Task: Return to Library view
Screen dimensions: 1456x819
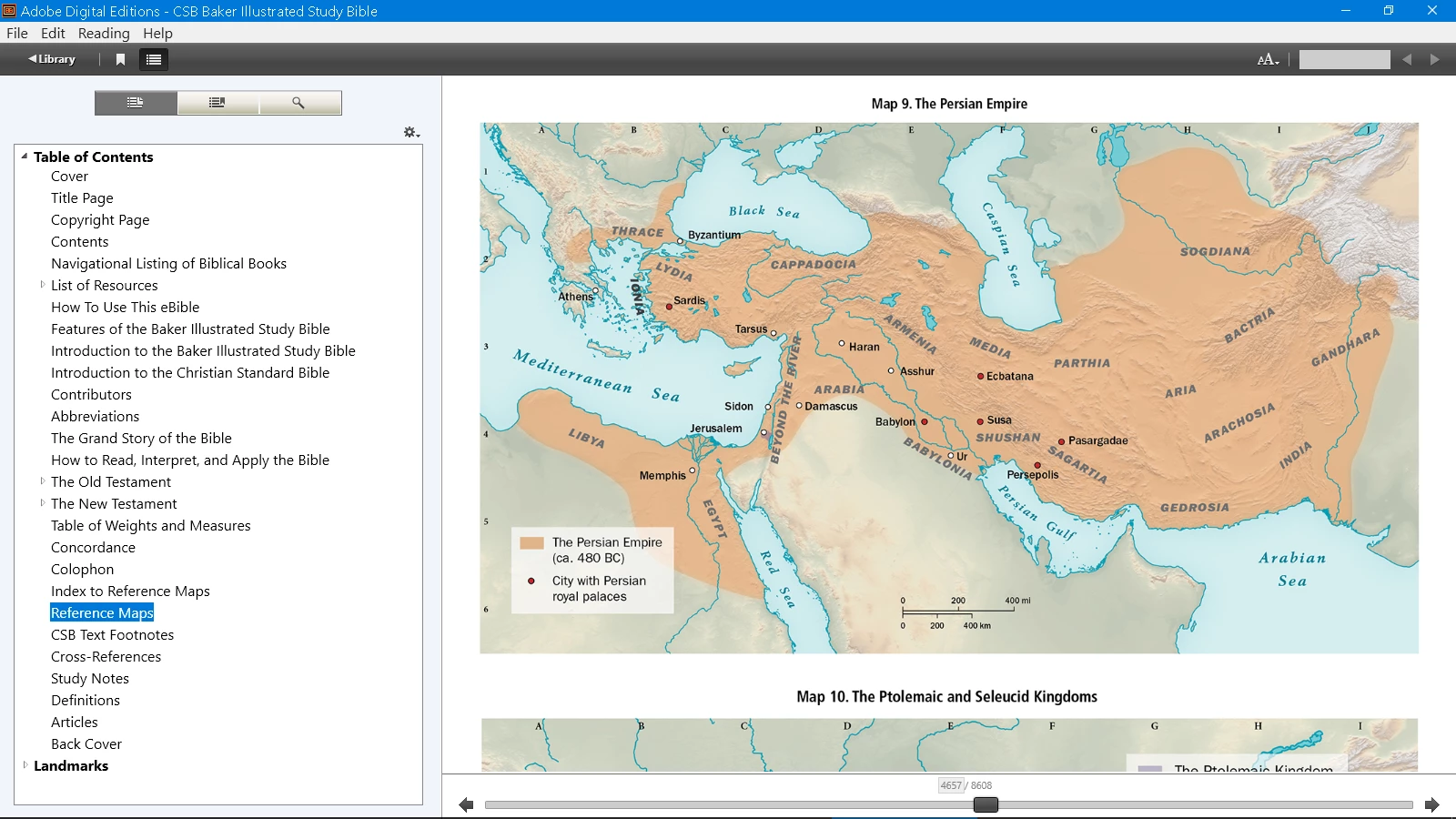Action: pos(52,59)
